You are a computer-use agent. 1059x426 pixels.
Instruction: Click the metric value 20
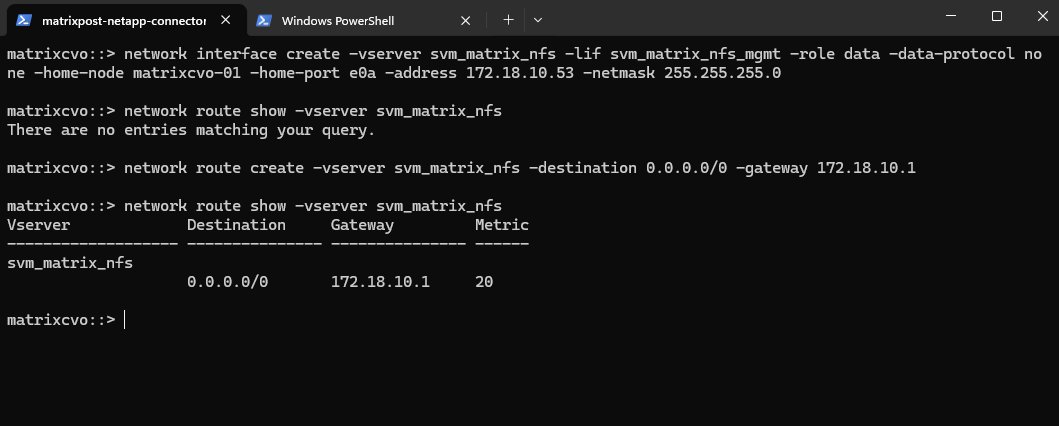tap(484, 282)
